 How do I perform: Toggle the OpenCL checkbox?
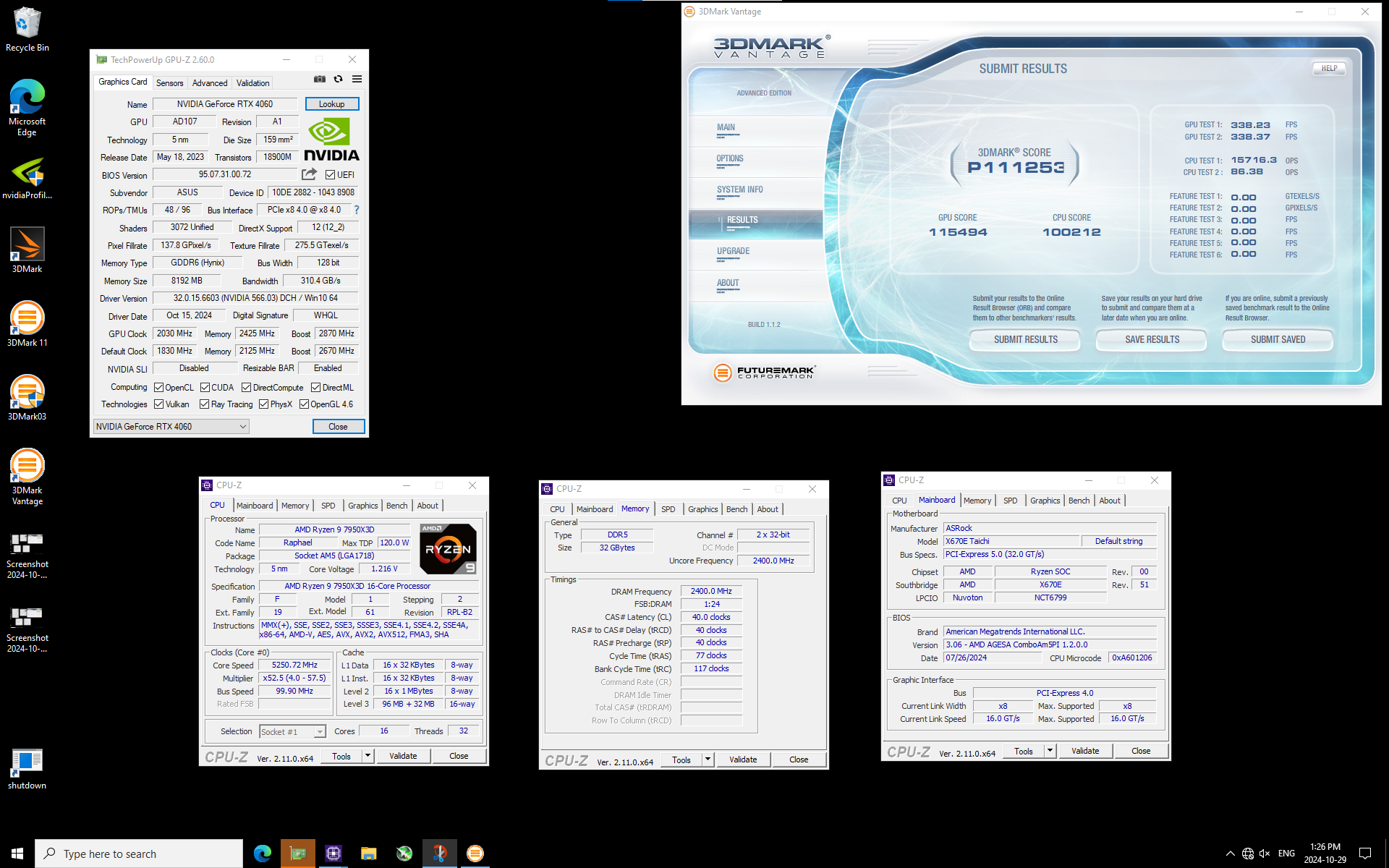point(158,388)
